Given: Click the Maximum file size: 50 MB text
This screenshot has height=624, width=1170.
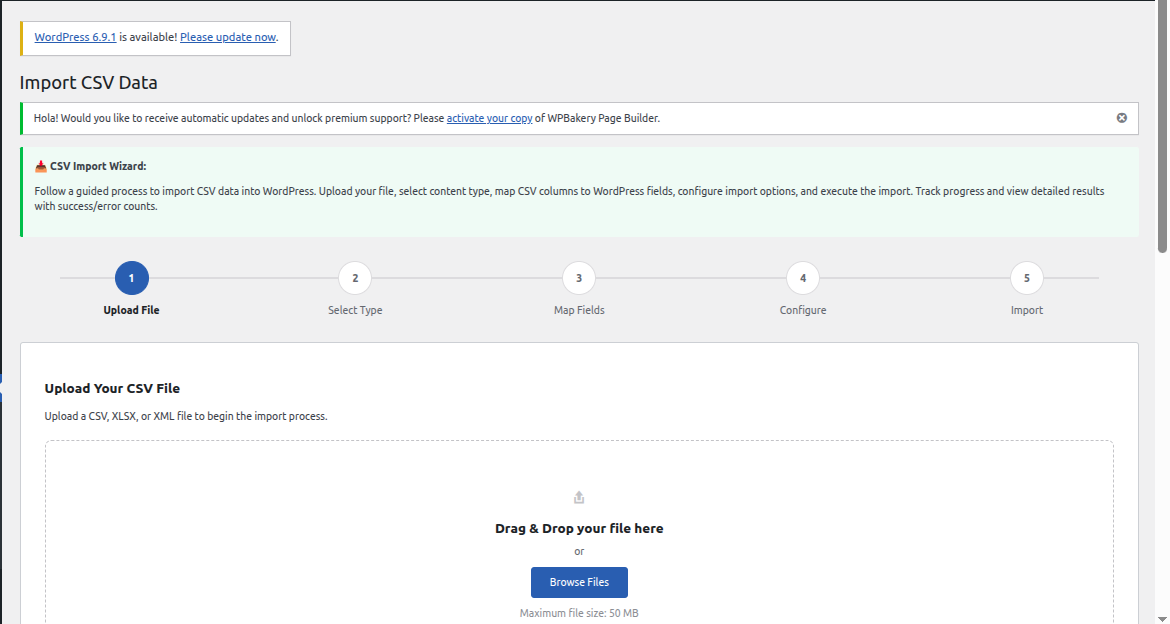Looking at the screenshot, I should click(x=579, y=614).
